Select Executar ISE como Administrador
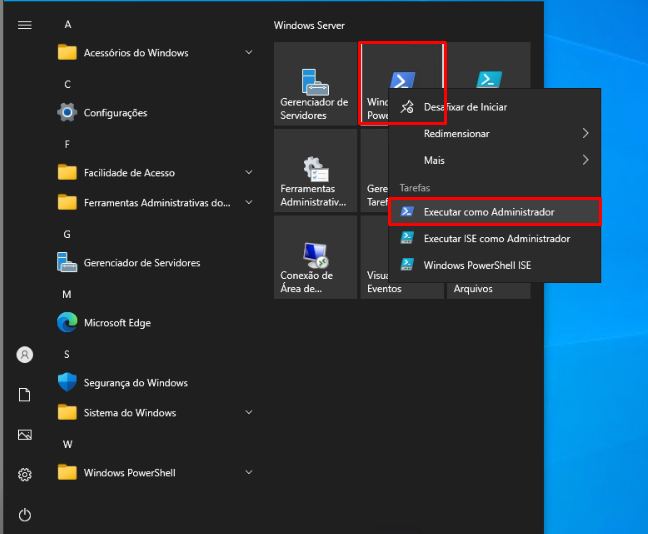 (x=496, y=239)
